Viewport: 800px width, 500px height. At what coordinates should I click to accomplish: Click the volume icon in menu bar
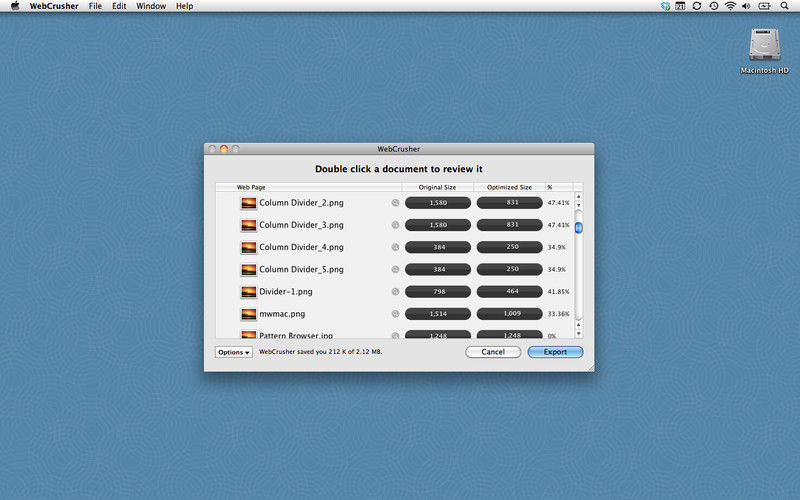746,6
